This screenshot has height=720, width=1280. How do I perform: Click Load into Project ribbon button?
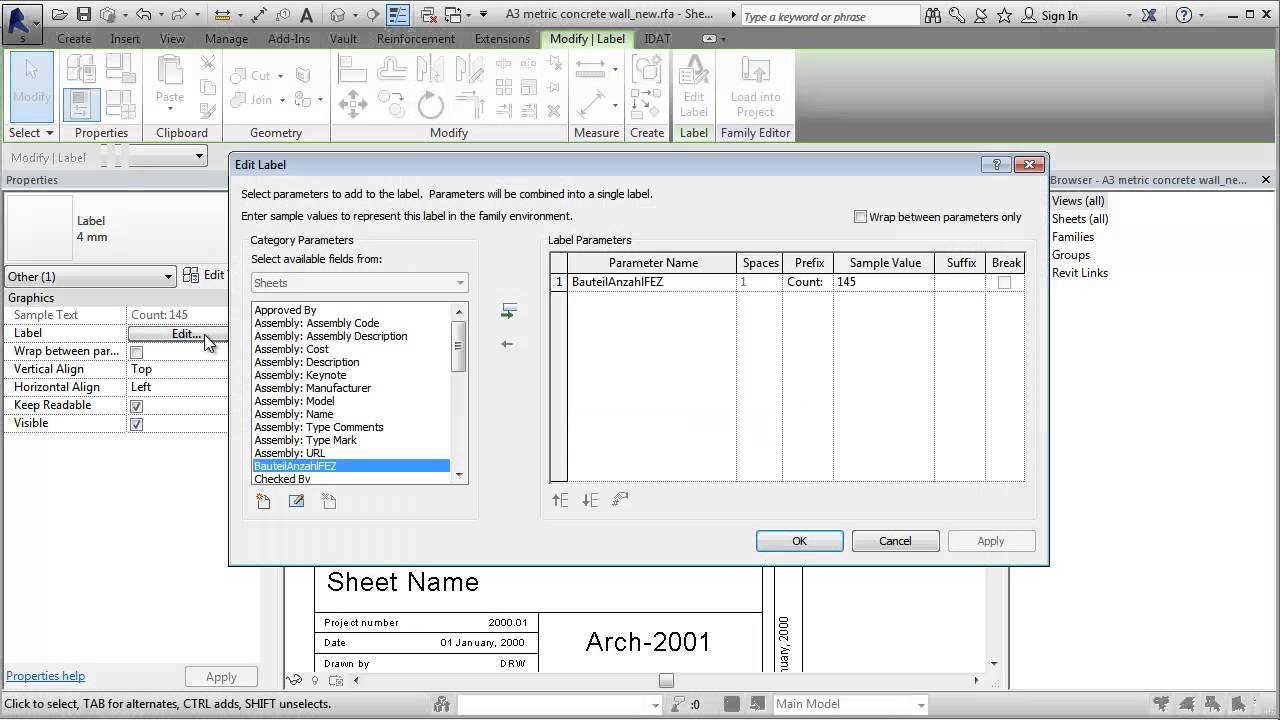point(755,87)
